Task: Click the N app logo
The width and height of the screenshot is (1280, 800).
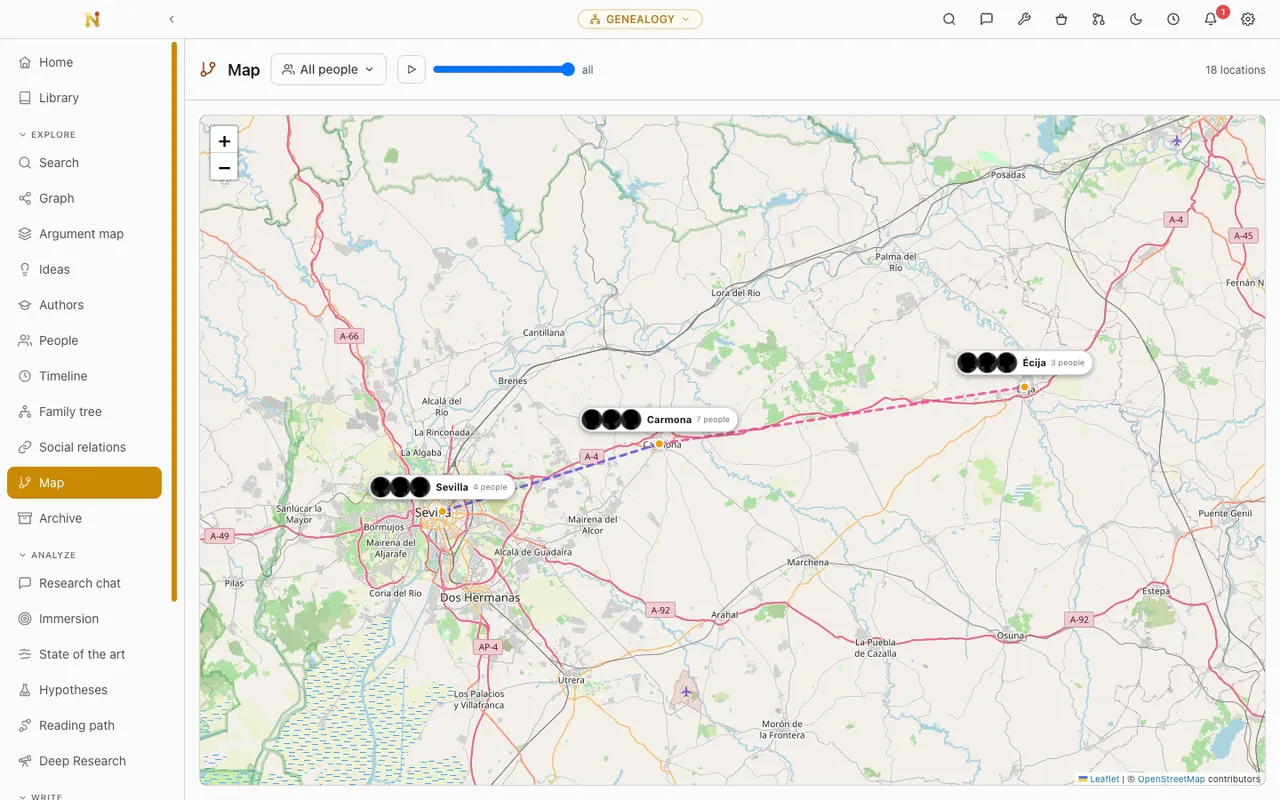Action: pos(93,19)
